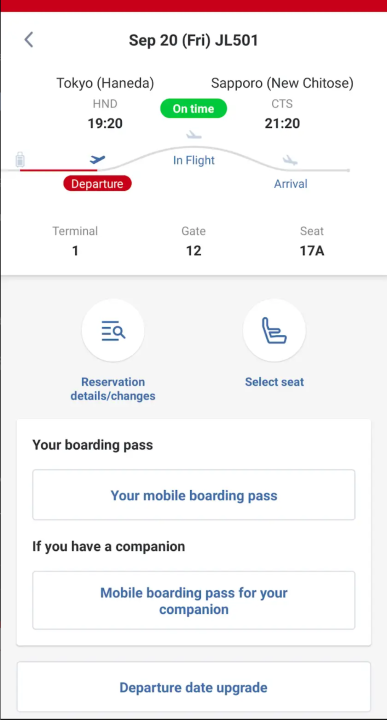Tap the Sep 20 (Fri) JL501 title
Screen dimensions: 387x720
pyautogui.click(x=193, y=40)
